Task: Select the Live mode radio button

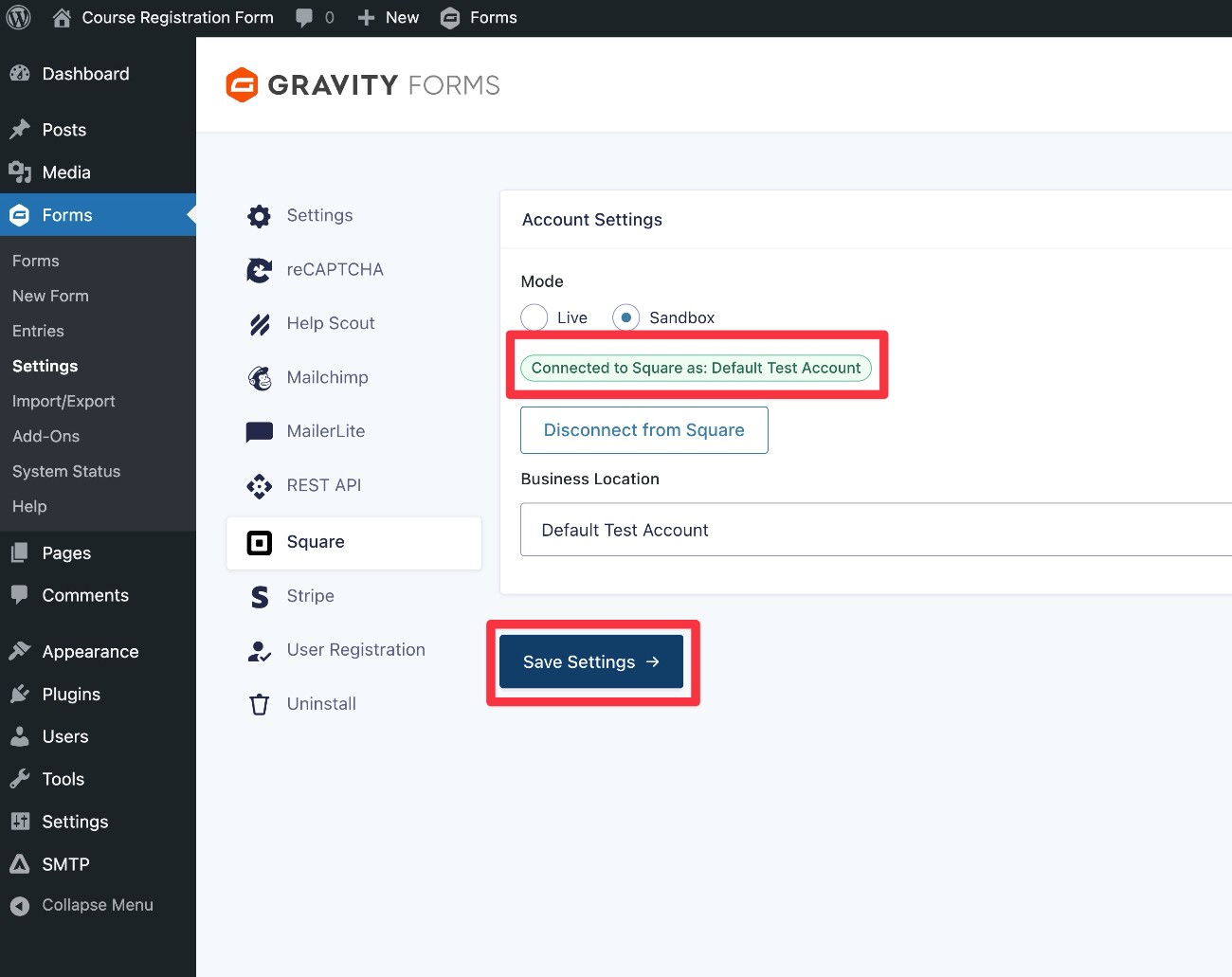Action: click(x=534, y=317)
